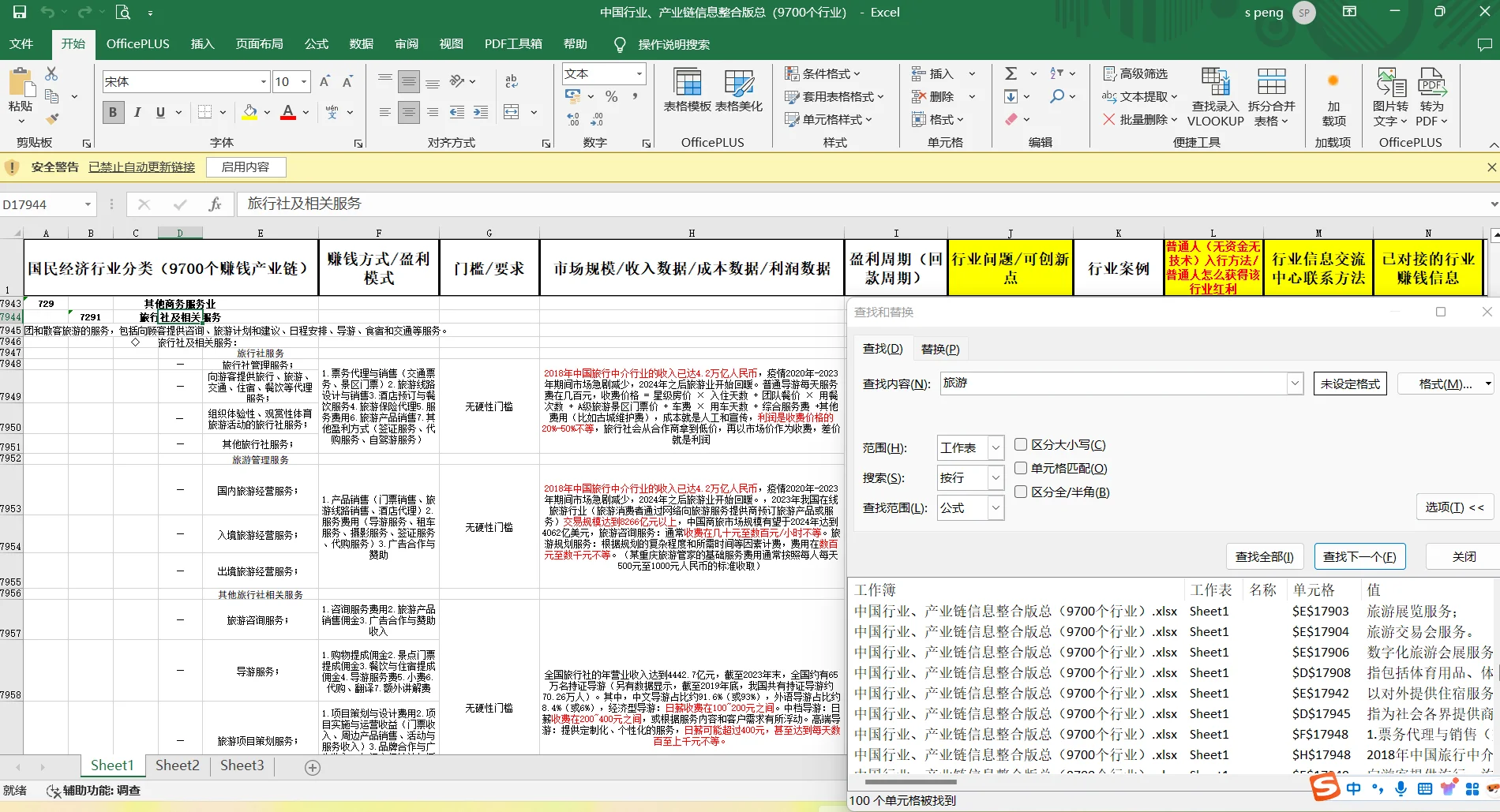The image size is (1500, 812).
Task: Expand the Name Box dropdown
Action: click(x=88, y=204)
